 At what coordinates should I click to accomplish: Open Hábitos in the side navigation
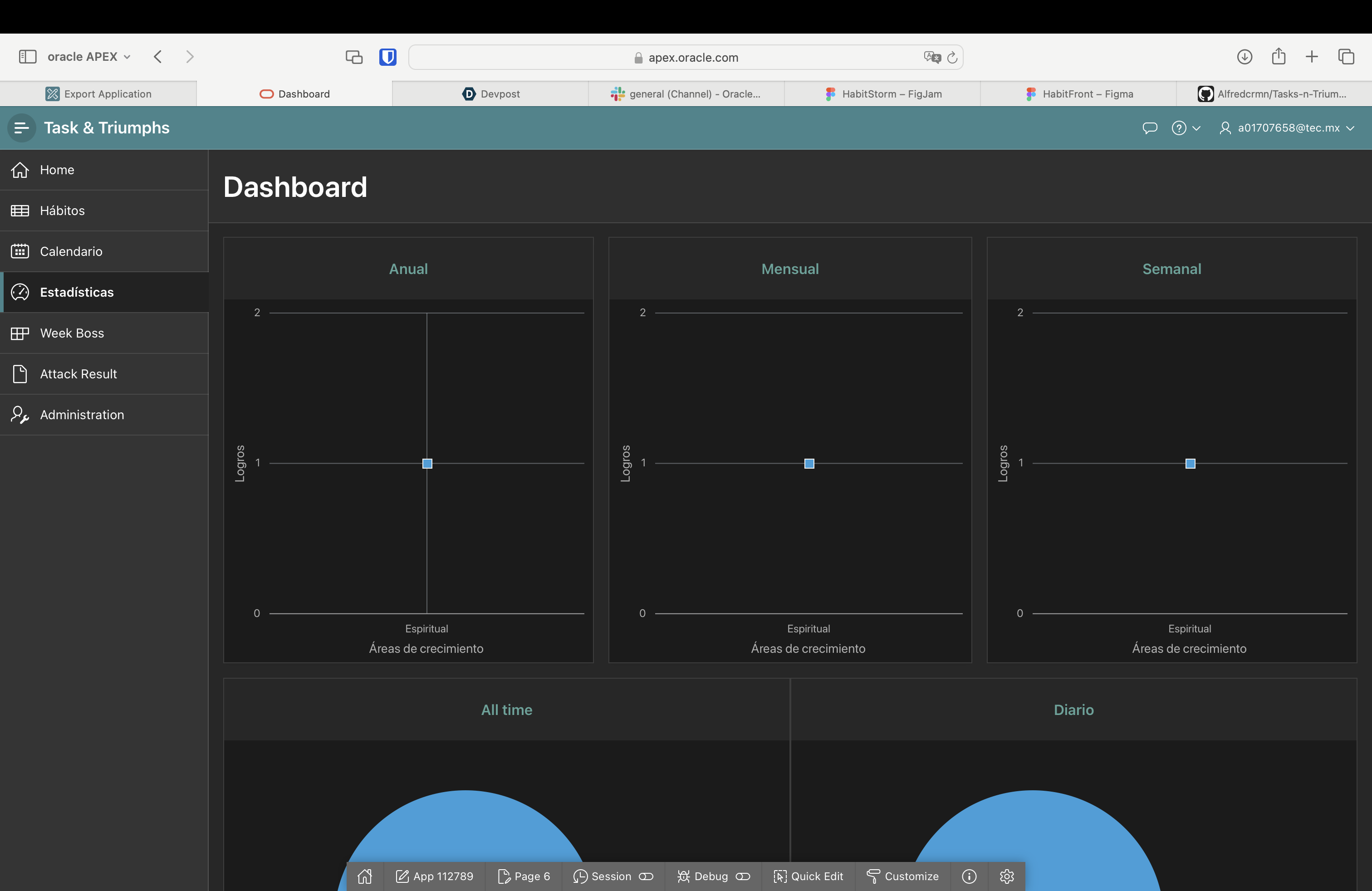pyautogui.click(x=62, y=211)
